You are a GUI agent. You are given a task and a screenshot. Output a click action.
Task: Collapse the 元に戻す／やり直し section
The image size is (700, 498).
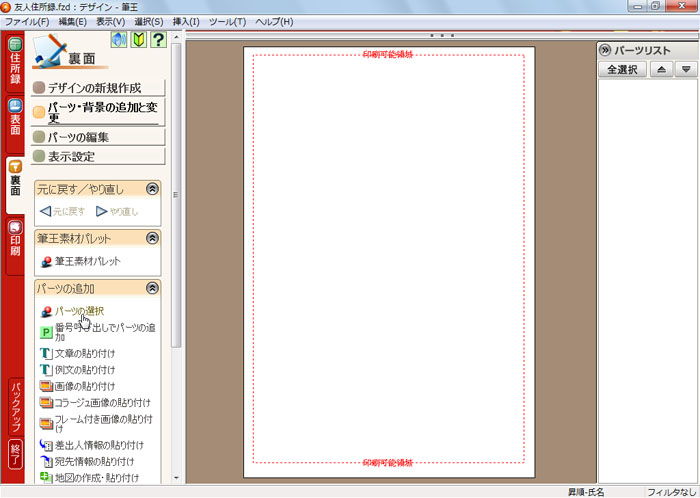[x=152, y=187]
